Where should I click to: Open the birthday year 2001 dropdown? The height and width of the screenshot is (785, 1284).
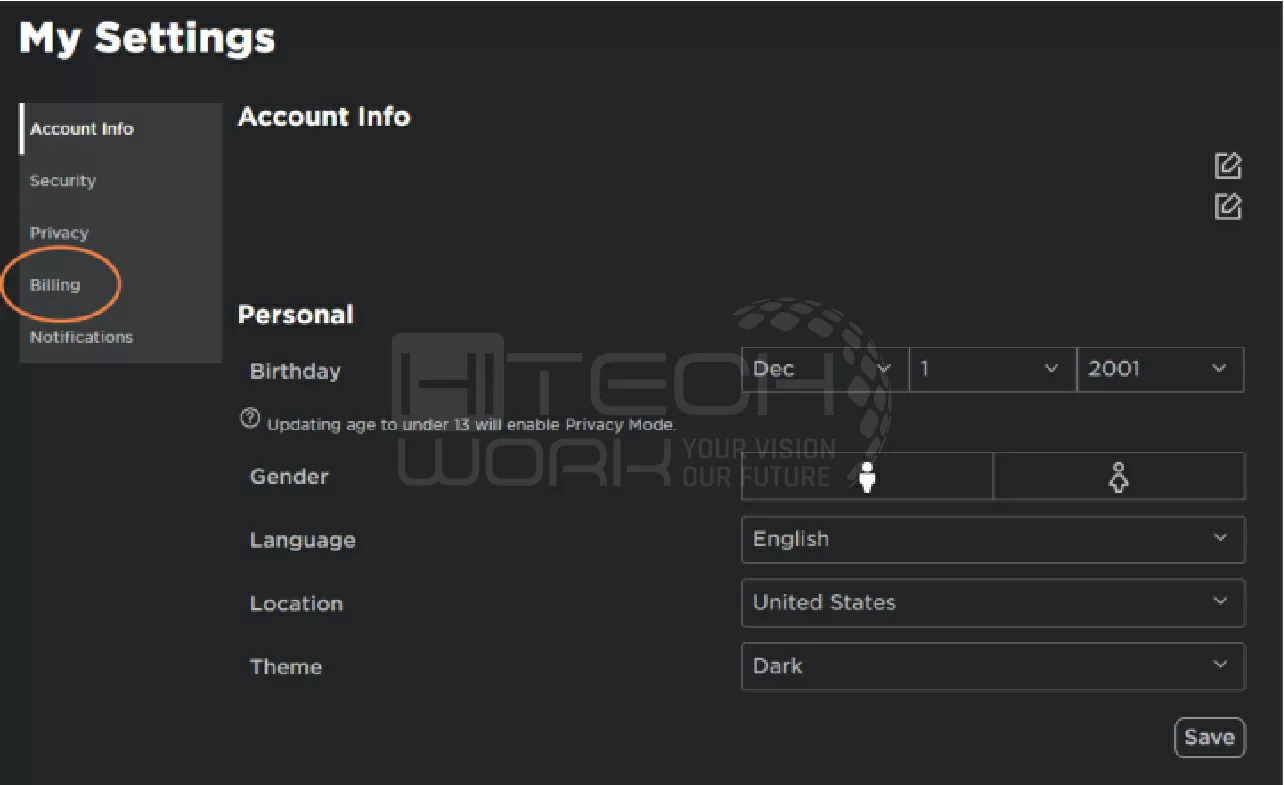point(1160,369)
